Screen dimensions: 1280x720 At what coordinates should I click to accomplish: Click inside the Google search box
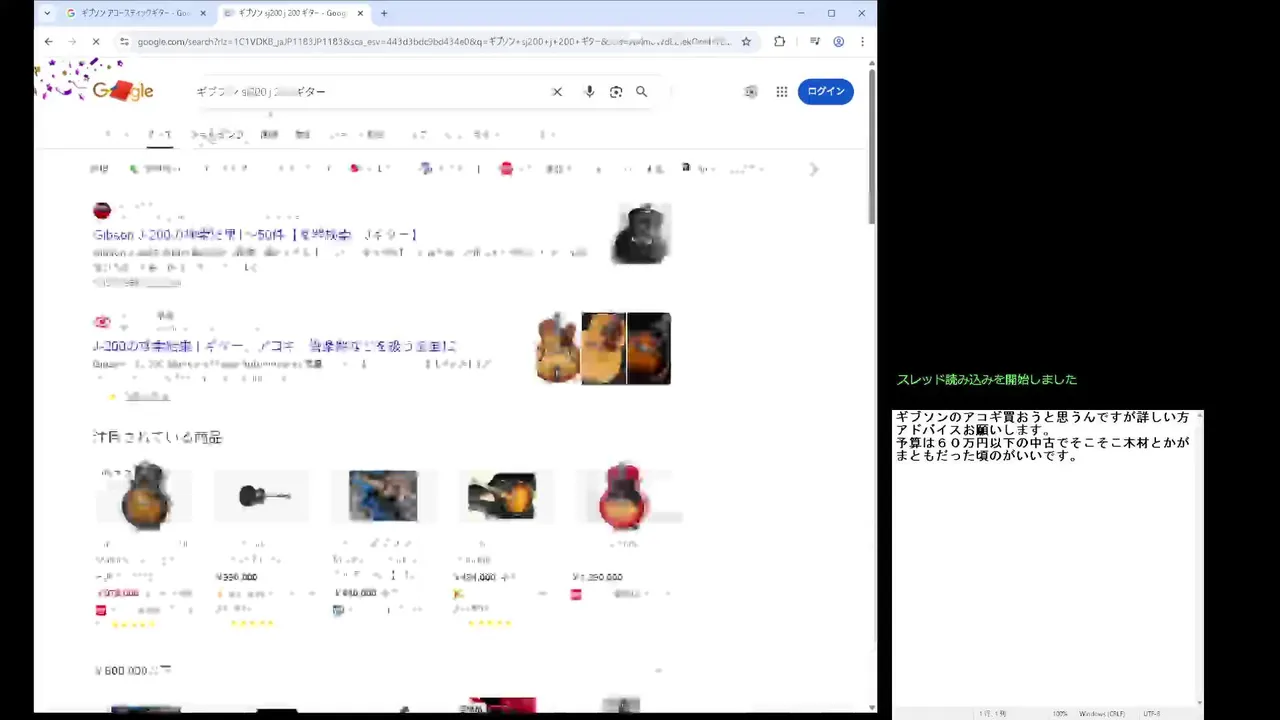click(370, 91)
